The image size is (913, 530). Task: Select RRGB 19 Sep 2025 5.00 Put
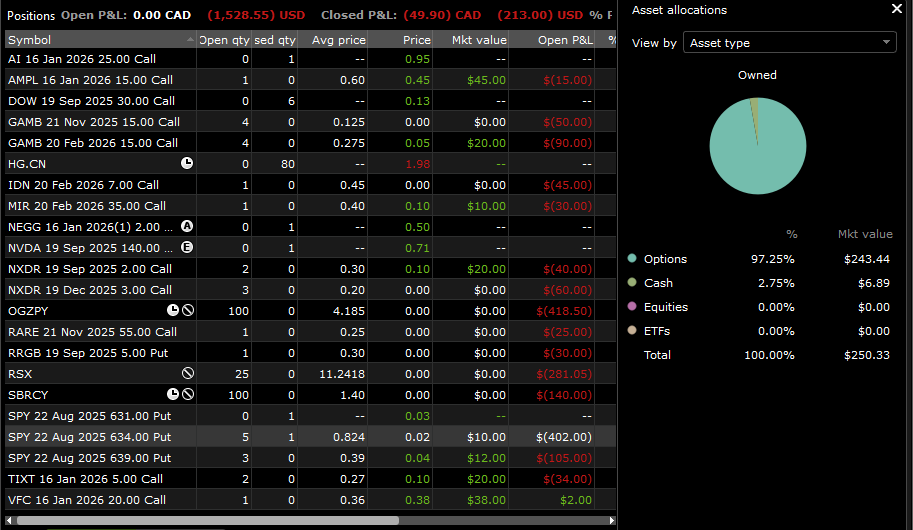[88, 352]
